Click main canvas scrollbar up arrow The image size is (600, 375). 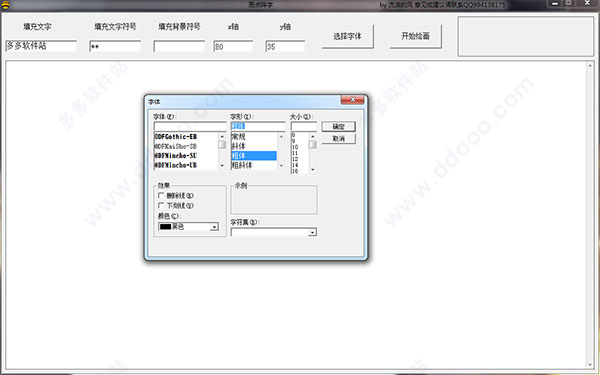(x=590, y=66)
